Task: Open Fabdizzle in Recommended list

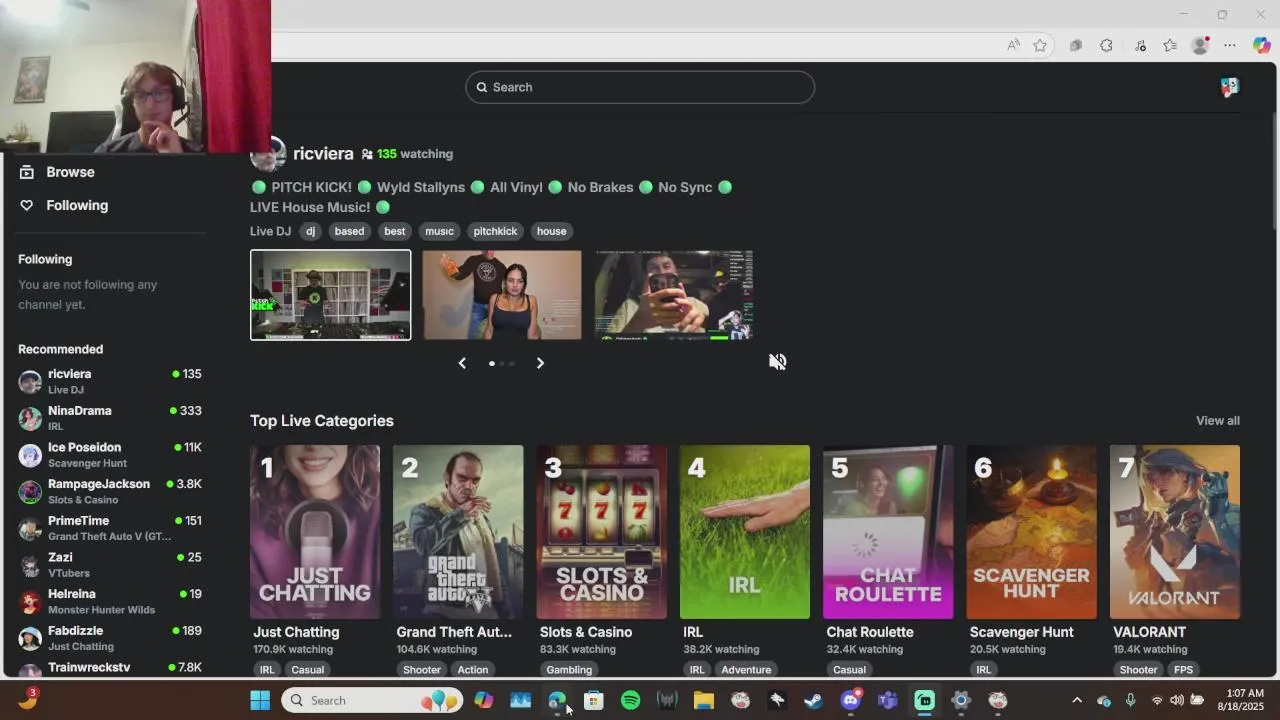Action: (x=110, y=638)
